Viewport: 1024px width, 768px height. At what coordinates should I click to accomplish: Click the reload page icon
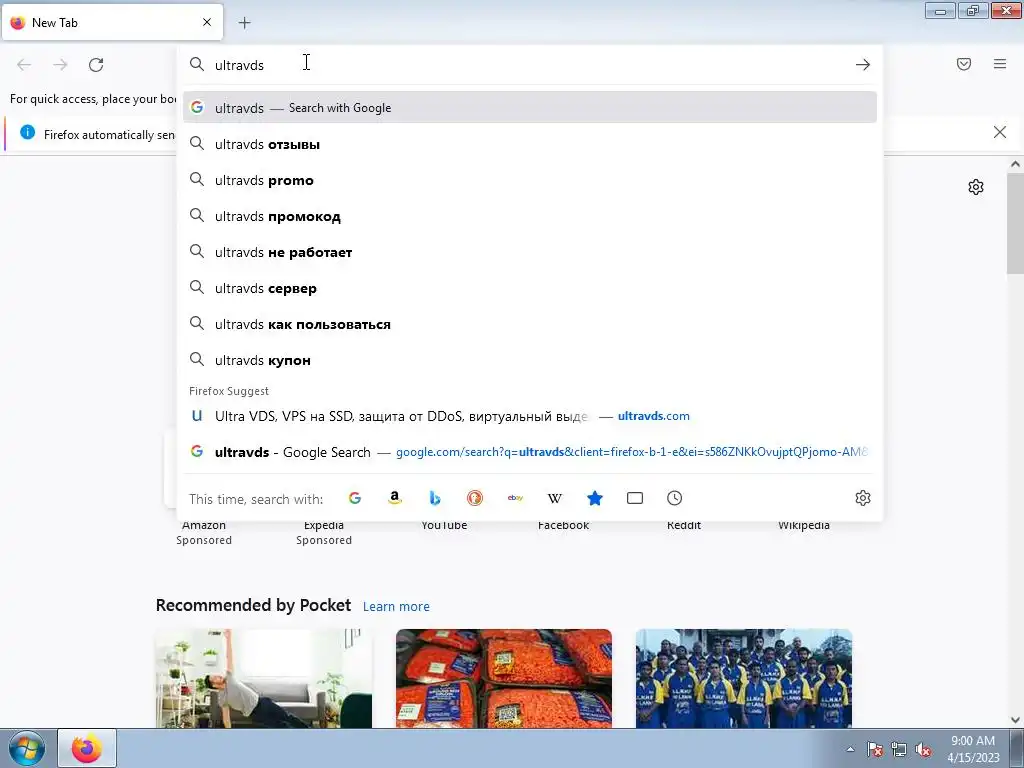96,65
